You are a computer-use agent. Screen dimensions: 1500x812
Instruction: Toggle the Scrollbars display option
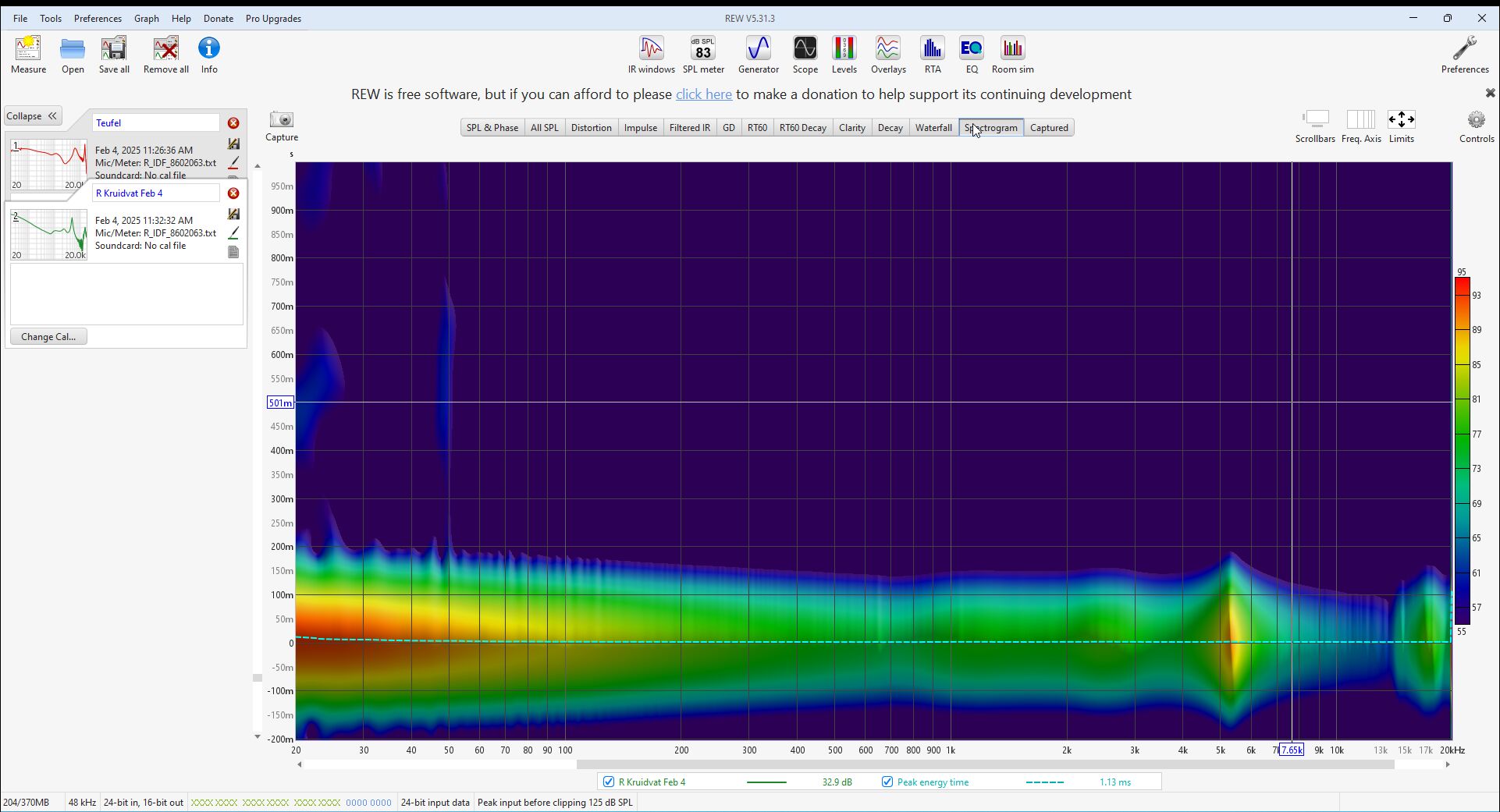[x=1315, y=126]
